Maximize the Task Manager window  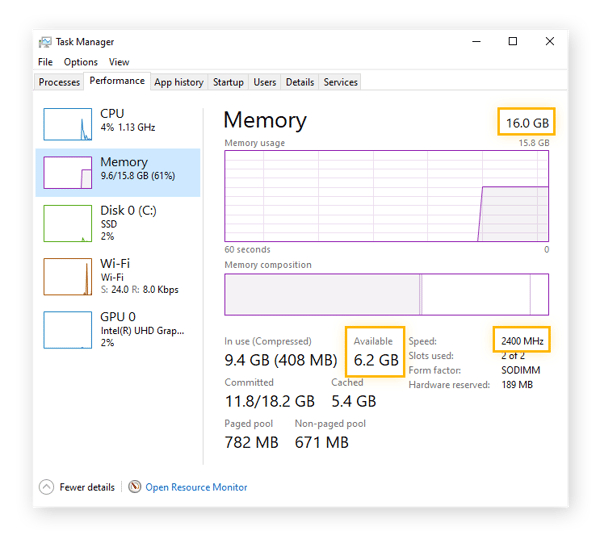pos(513,42)
